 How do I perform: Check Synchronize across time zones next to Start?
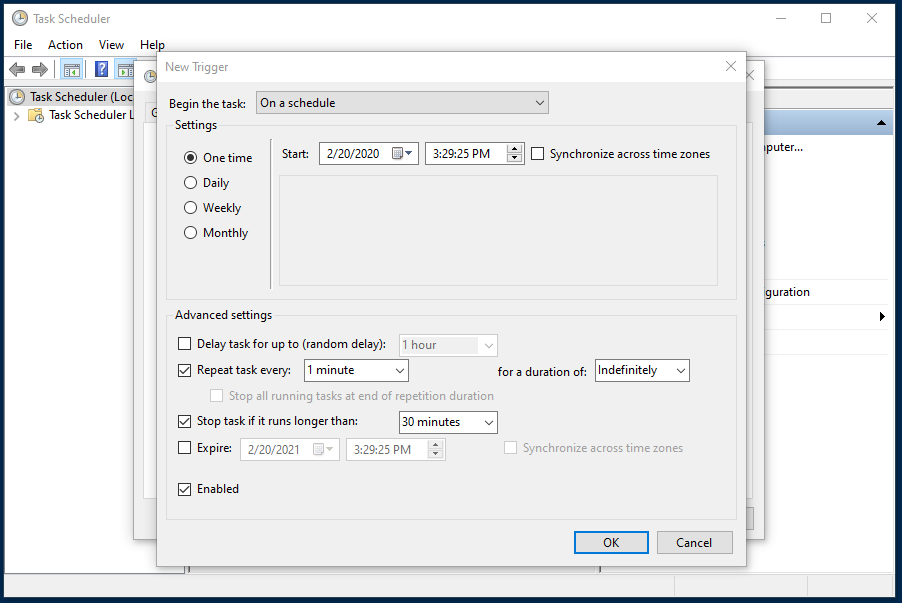click(x=537, y=154)
